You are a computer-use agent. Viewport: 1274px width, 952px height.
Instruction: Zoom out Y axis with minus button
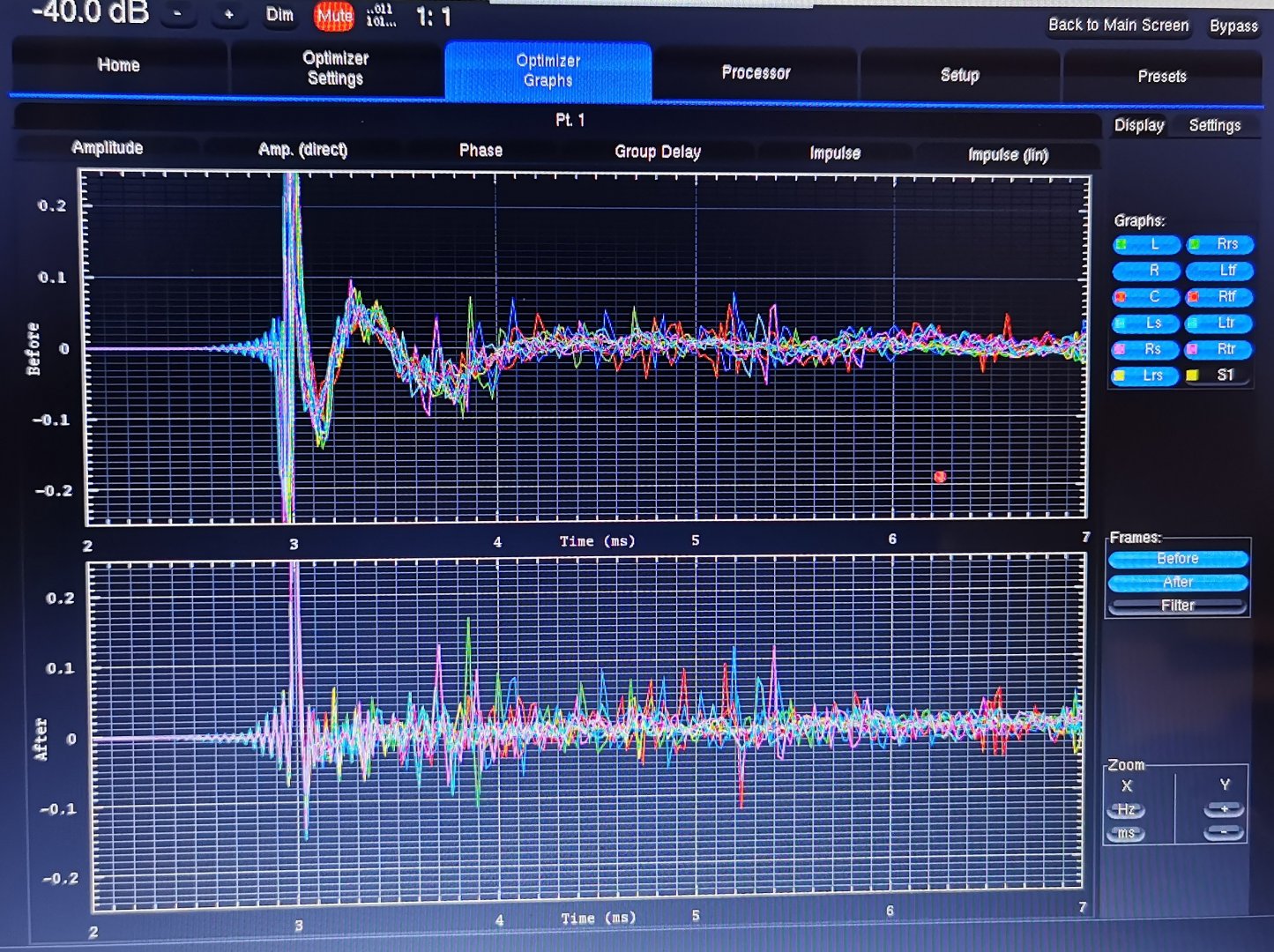[x=1224, y=832]
